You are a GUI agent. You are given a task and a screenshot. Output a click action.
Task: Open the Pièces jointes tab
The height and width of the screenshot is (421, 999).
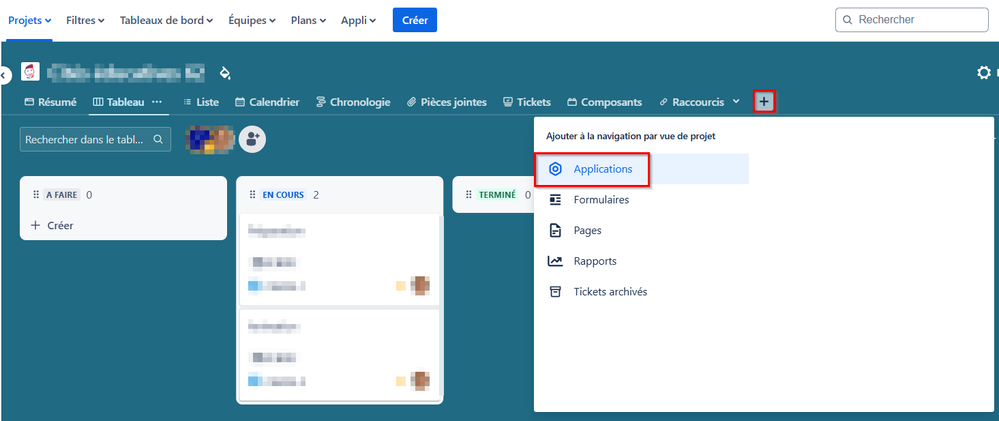[447, 102]
